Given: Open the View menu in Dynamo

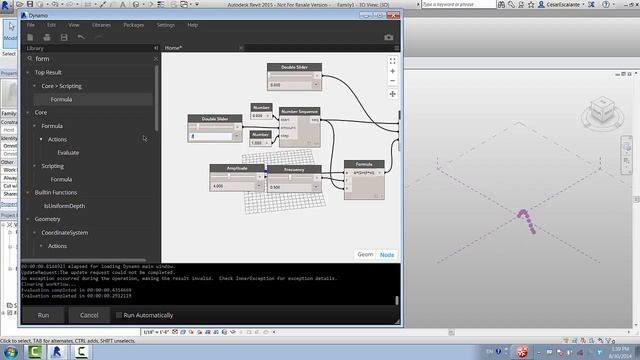Looking at the screenshot, I should [73, 25].
